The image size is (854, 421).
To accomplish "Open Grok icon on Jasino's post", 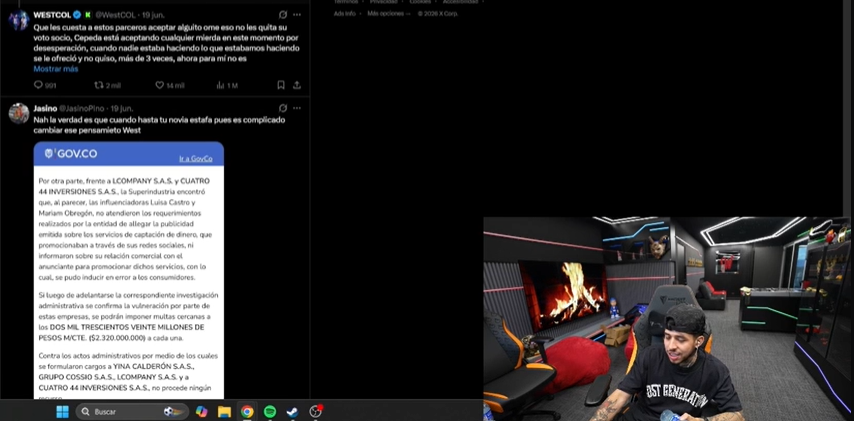I will [283, 108].
